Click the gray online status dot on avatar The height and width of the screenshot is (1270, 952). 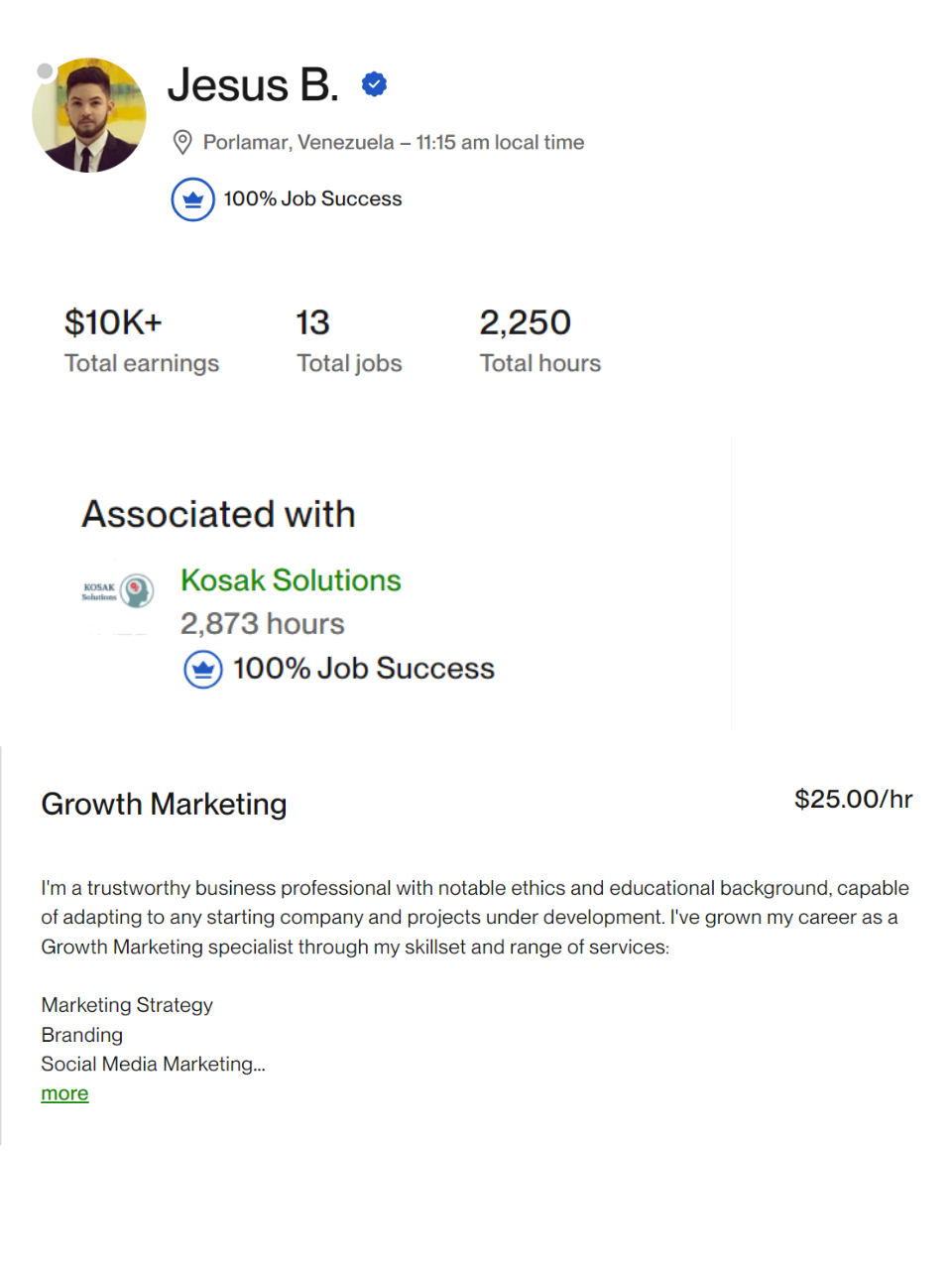(45, 71)
